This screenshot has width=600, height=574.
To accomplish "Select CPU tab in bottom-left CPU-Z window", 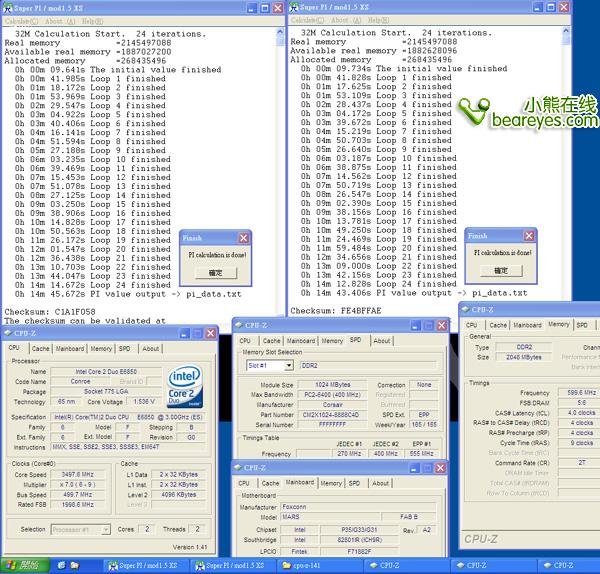I will pyautogui.click(x=14, y=348).
